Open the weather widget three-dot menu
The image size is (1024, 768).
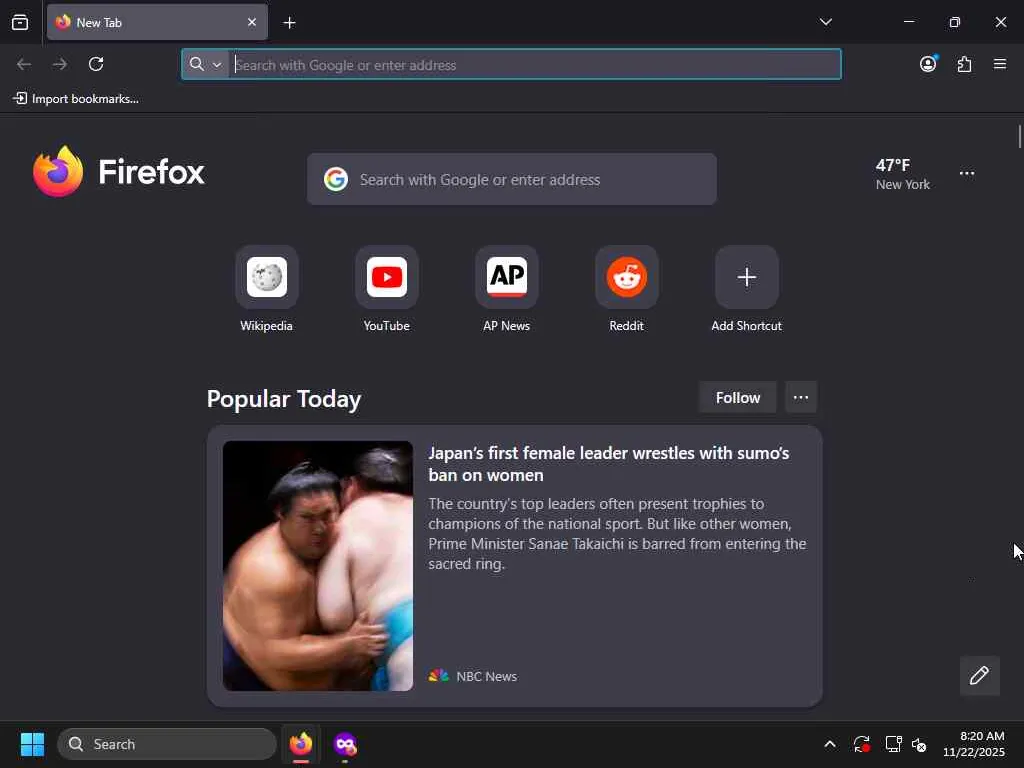point(967,173)
